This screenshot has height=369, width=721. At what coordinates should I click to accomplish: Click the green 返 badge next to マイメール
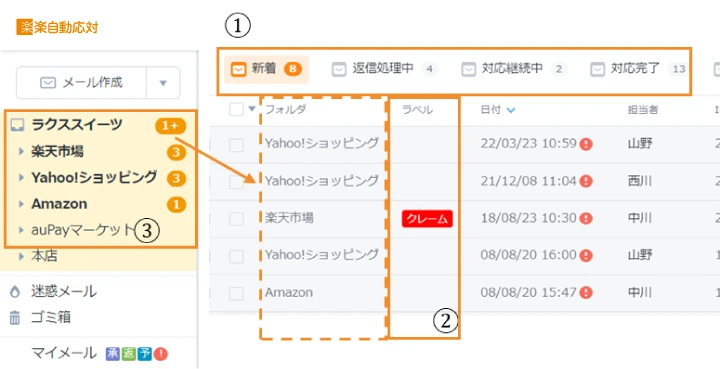pos(129,353)
